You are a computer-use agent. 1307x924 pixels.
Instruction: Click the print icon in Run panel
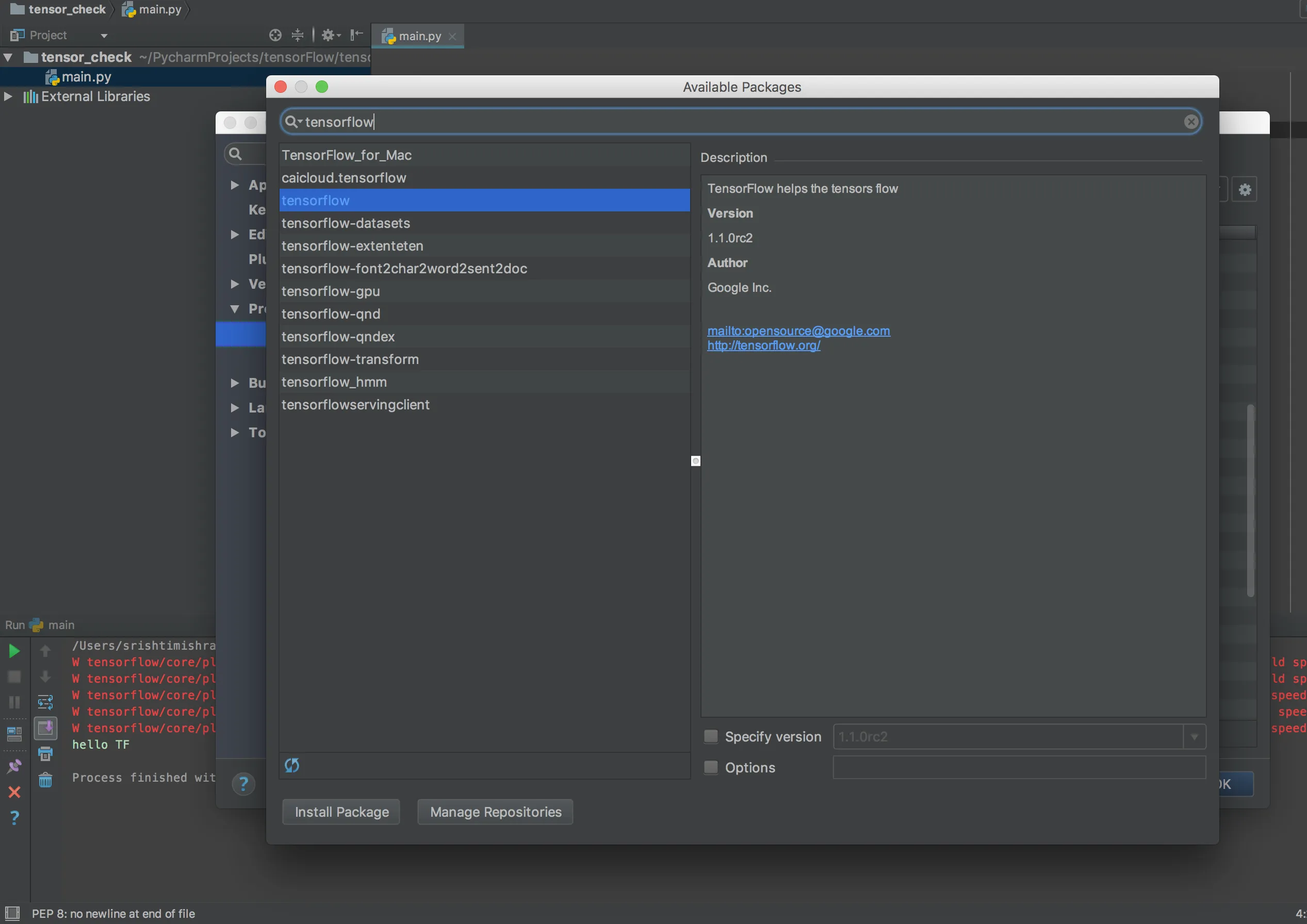[45, 754]
